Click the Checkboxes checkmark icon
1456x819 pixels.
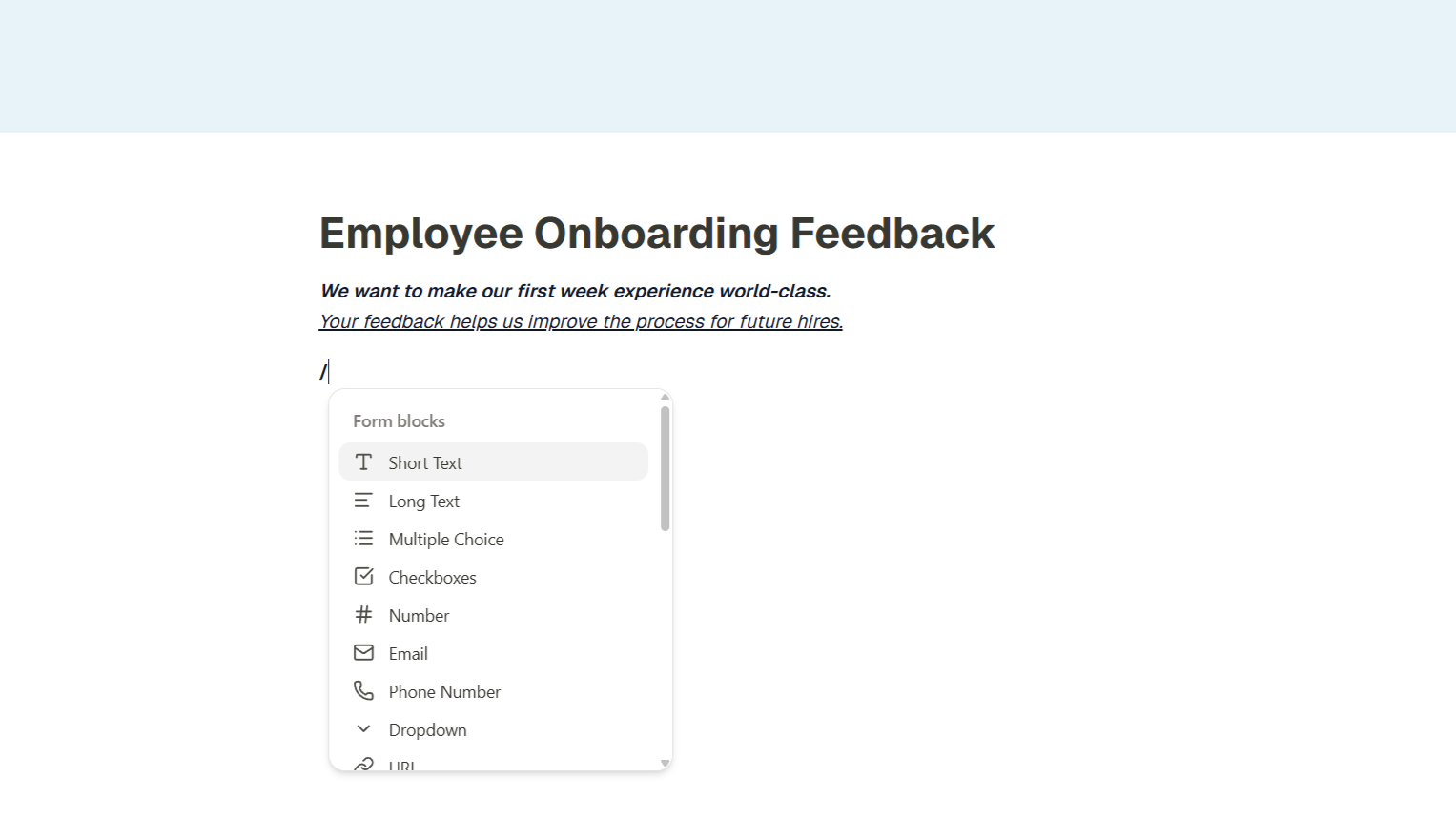pos(363,577)
